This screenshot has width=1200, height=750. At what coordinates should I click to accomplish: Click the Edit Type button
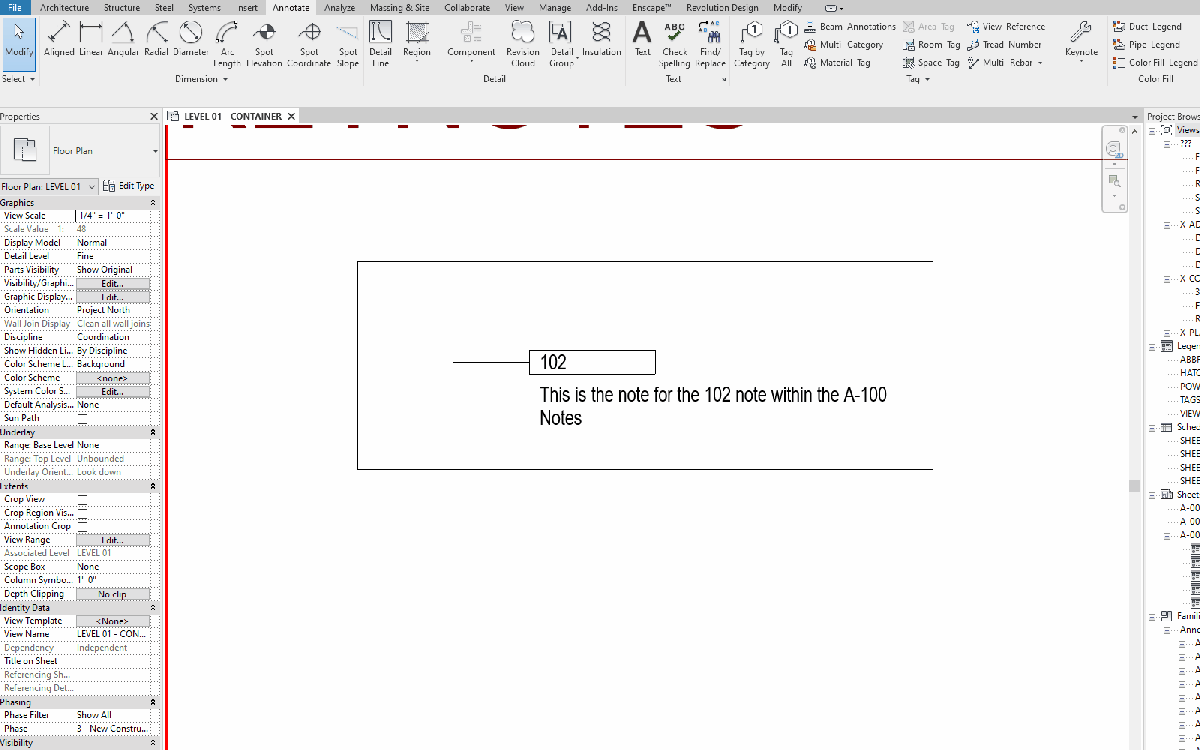point(129,185)
